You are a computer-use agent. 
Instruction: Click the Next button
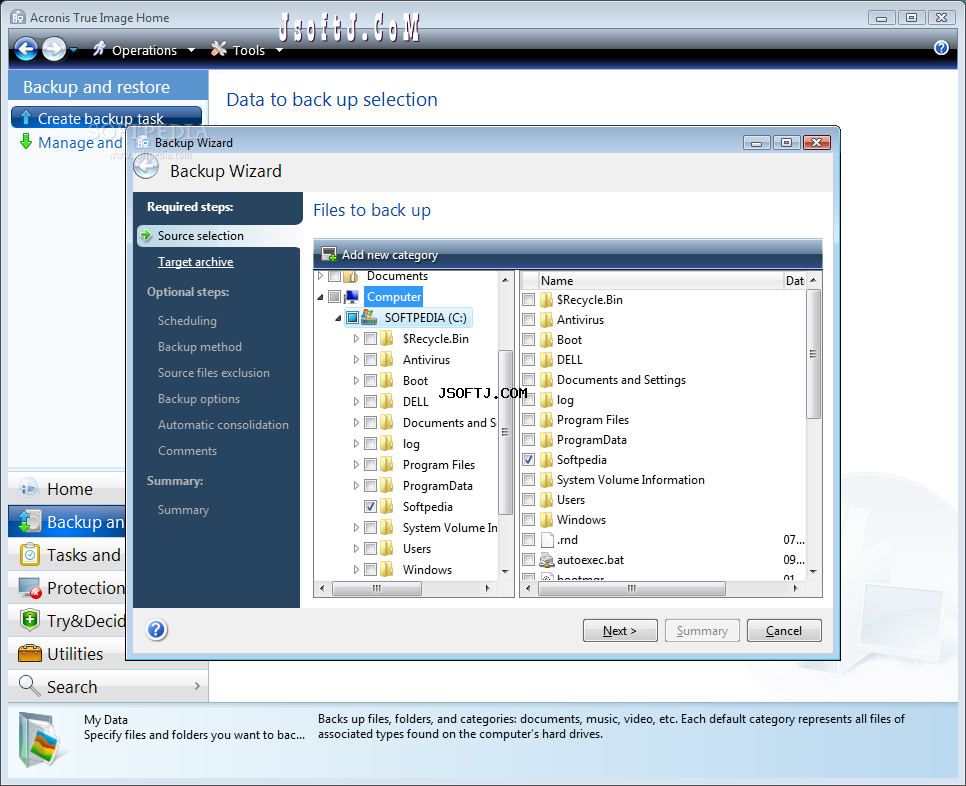[620, 630]
